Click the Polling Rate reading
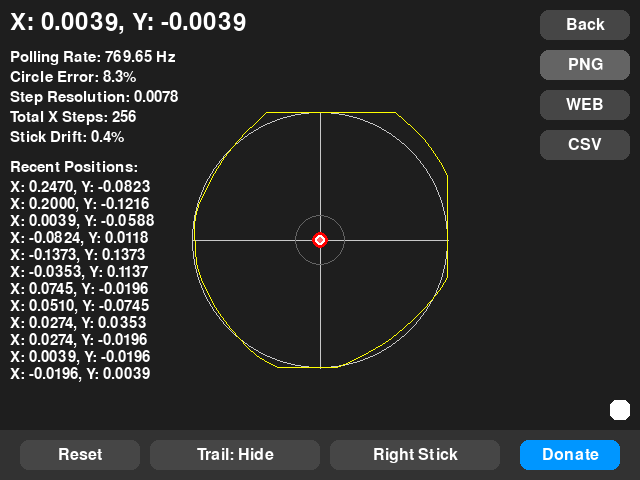Image resolution: width=640 pixels, height=480 pixels. [x=93, y=57]
